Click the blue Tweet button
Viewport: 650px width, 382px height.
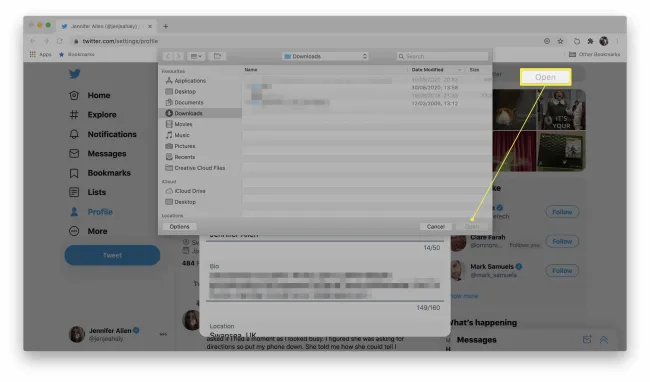click(x=112, y=255)
